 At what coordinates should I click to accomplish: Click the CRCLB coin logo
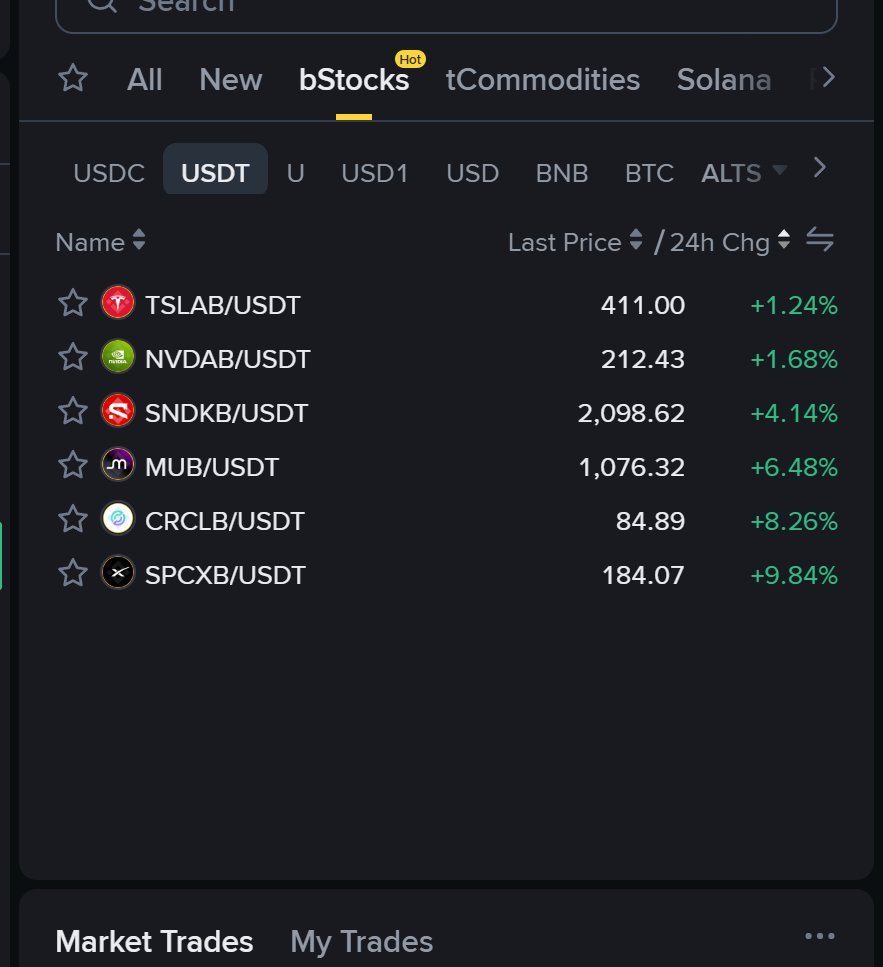tap(118, 519)
